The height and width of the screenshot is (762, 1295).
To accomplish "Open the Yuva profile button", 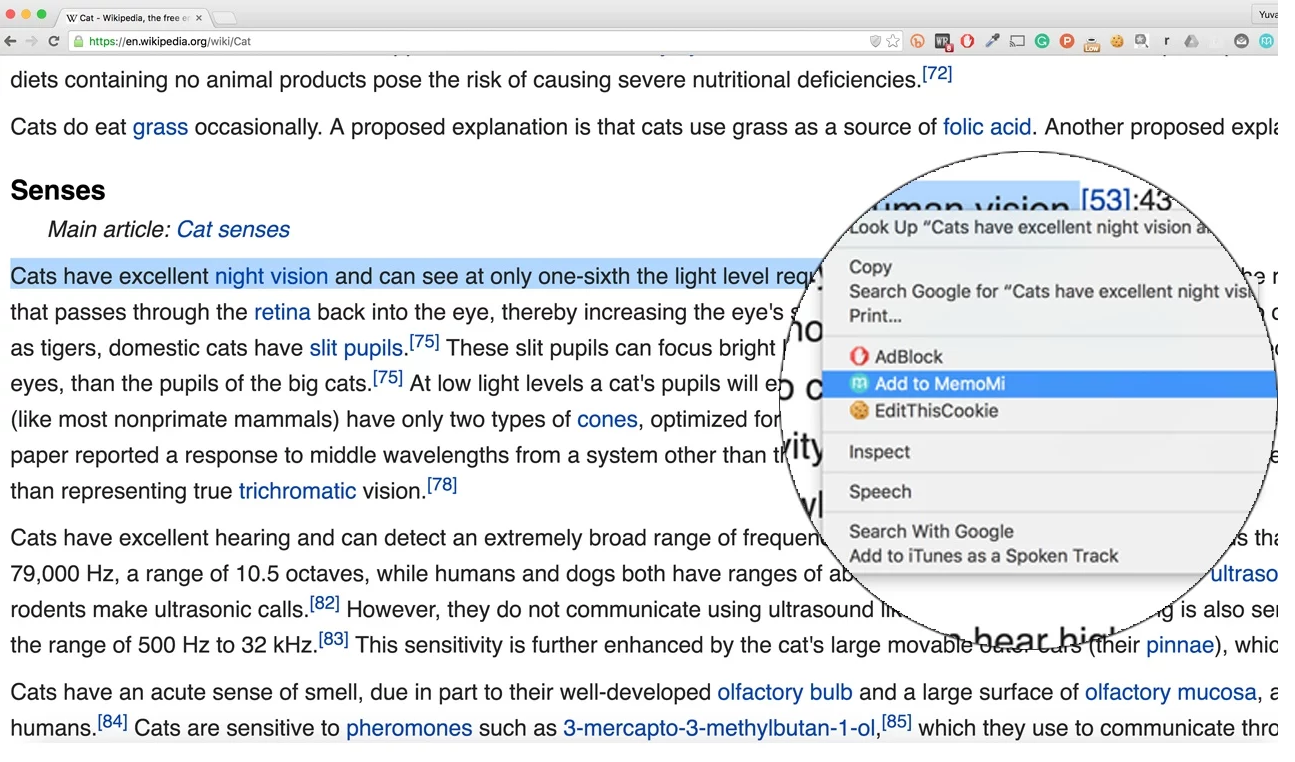I will tap(1266, 14).
